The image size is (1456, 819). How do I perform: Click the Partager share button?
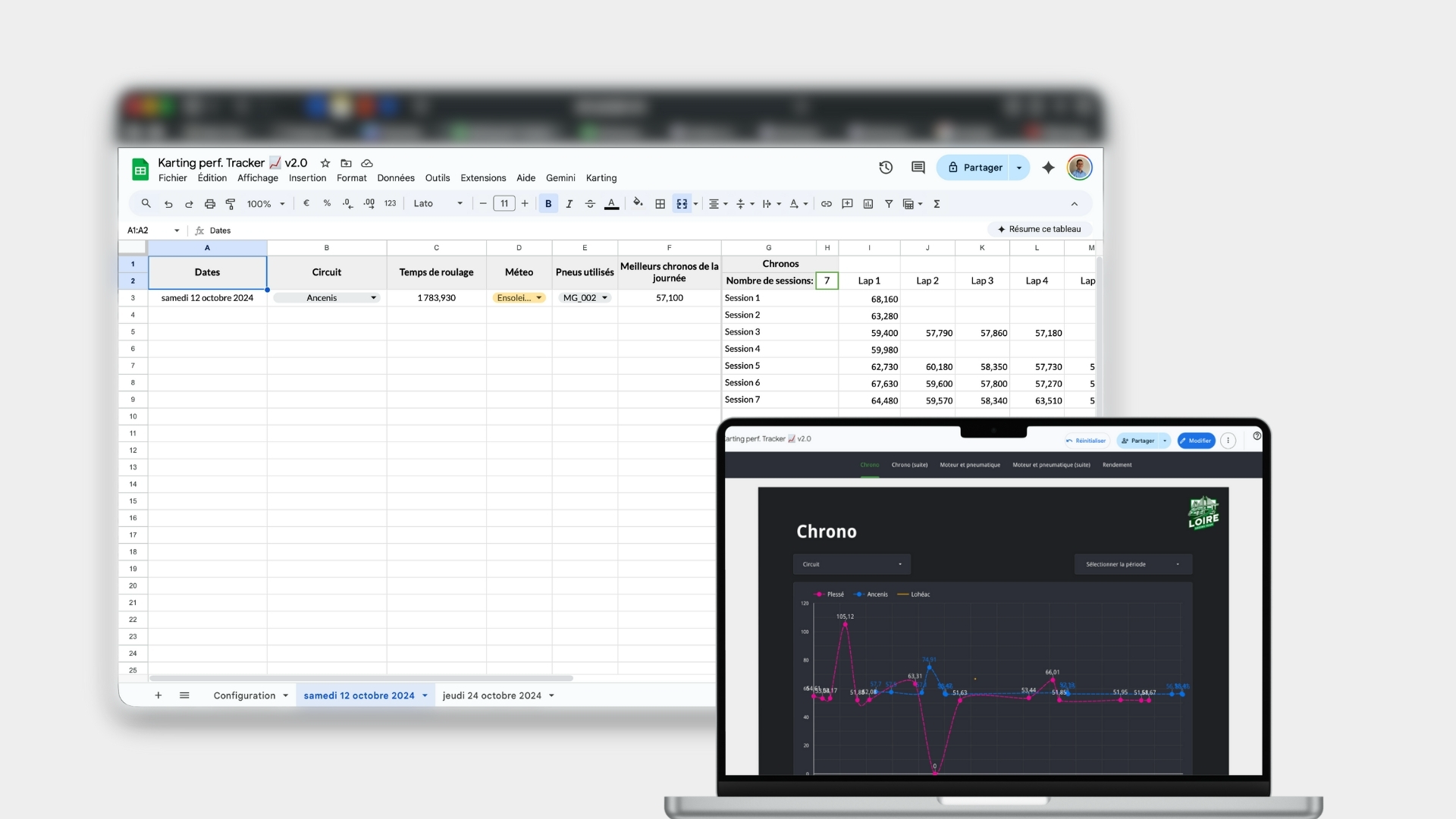click(x=974, y=168)
